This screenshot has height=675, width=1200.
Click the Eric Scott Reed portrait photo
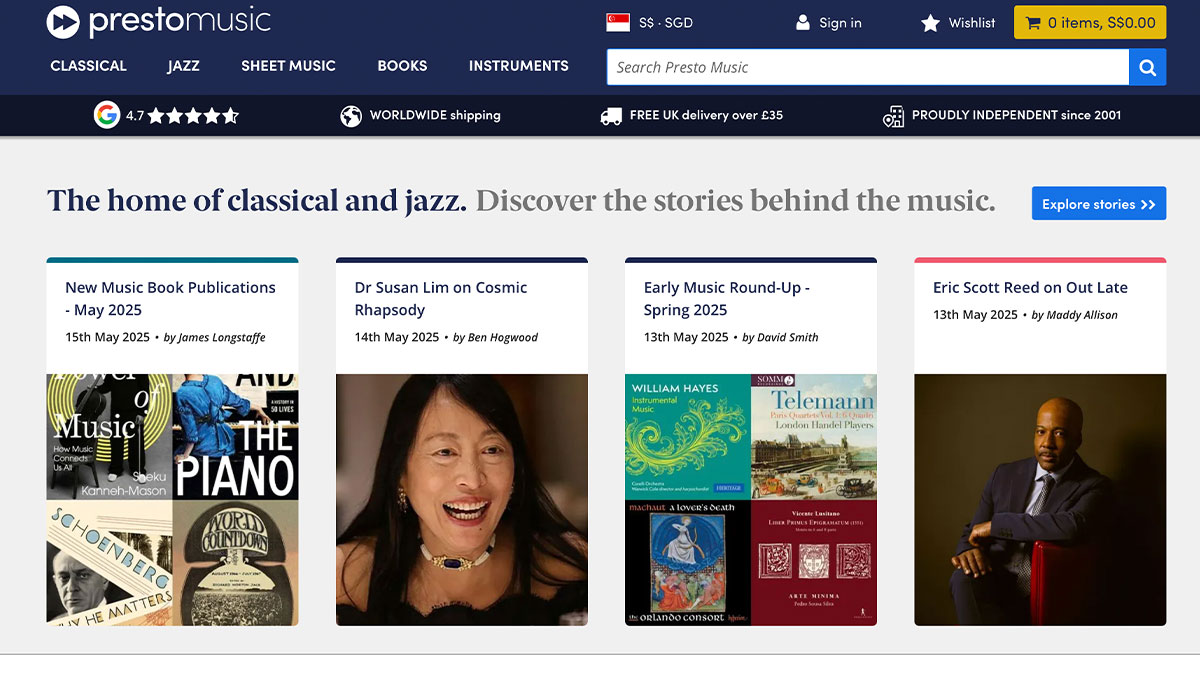(1040, 500)
